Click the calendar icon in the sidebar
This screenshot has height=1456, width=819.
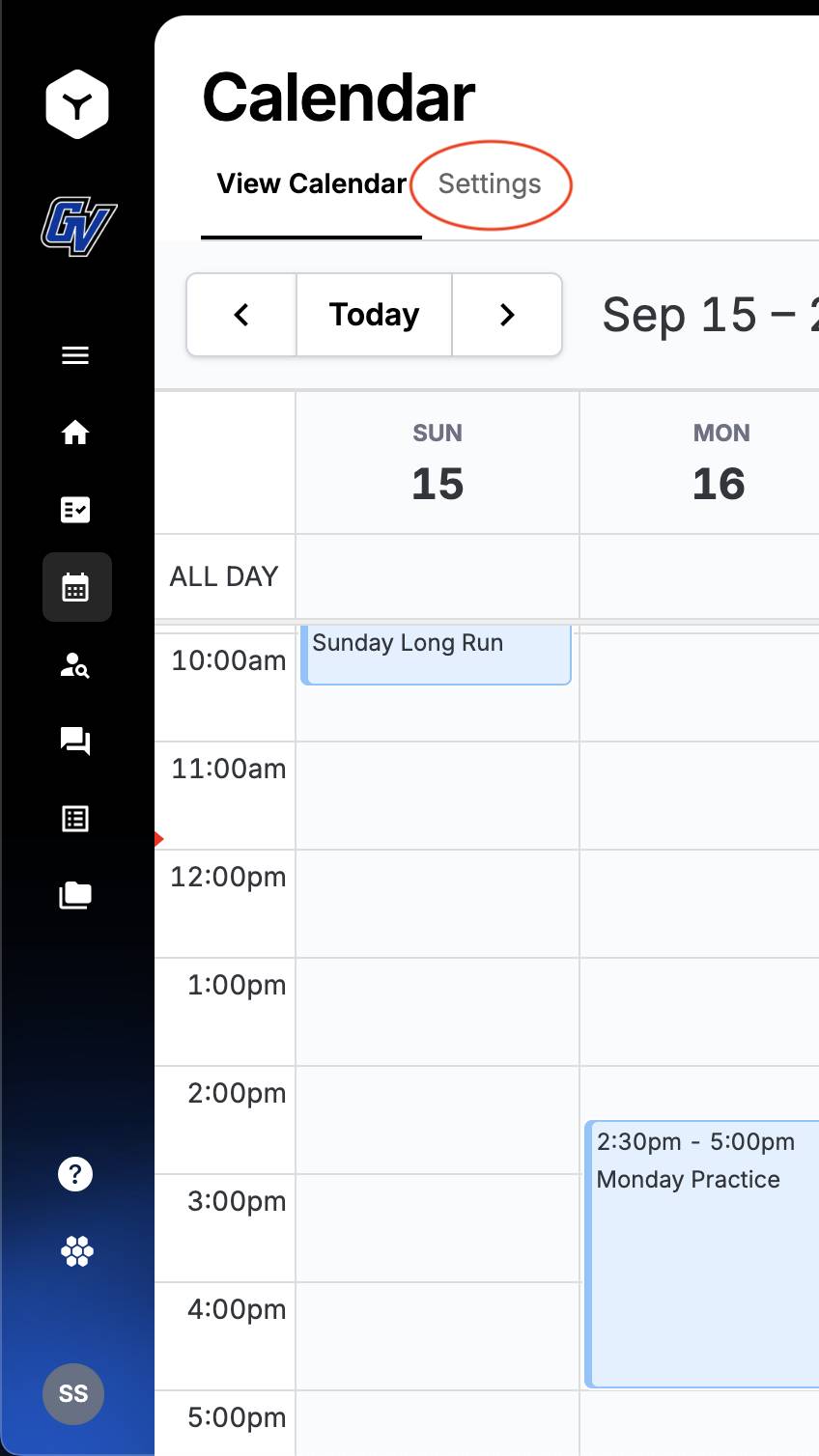(76, 587)
